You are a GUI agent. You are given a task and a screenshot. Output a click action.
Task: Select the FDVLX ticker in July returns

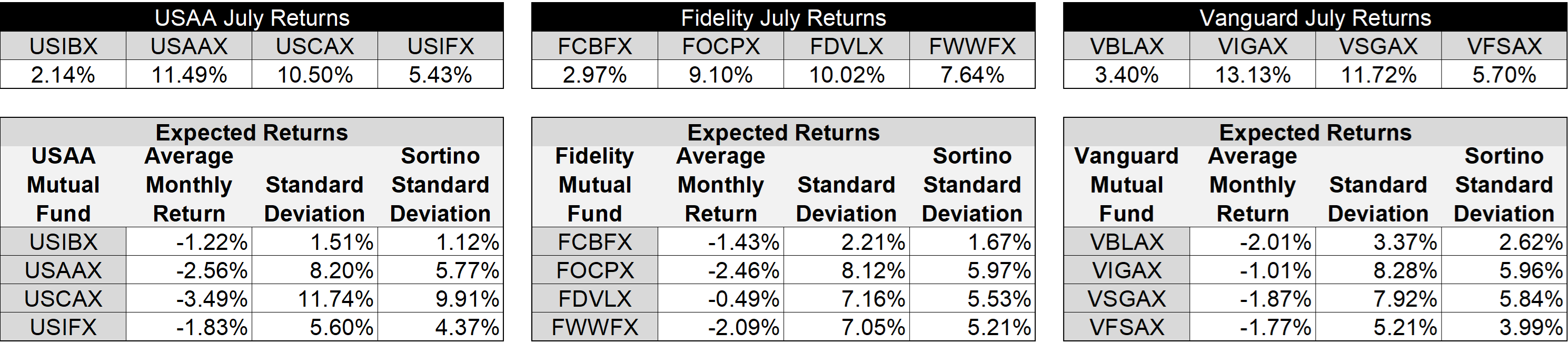tap(847, 46)
